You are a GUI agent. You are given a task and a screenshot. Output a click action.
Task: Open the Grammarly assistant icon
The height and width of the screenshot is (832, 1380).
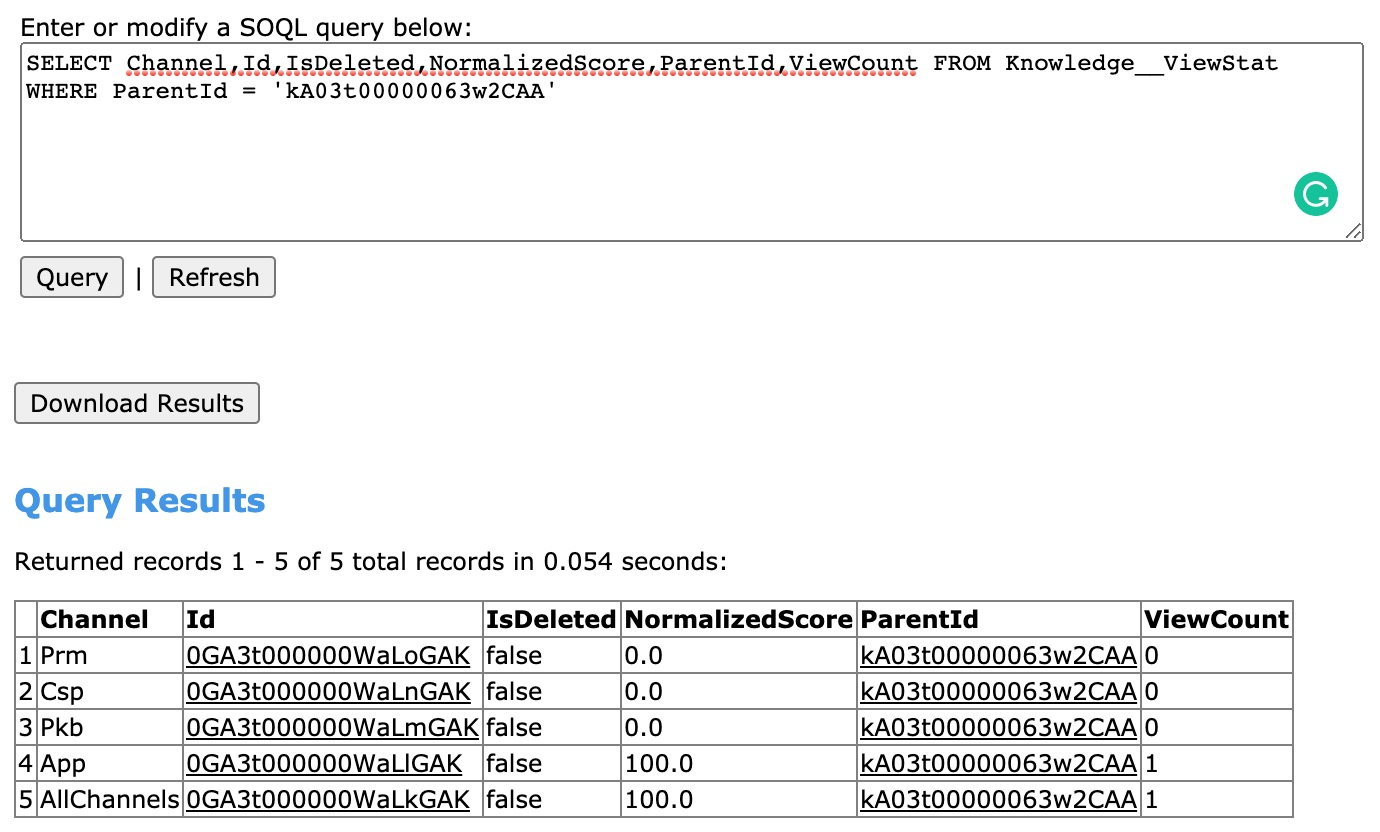[x=1316, y=194]
